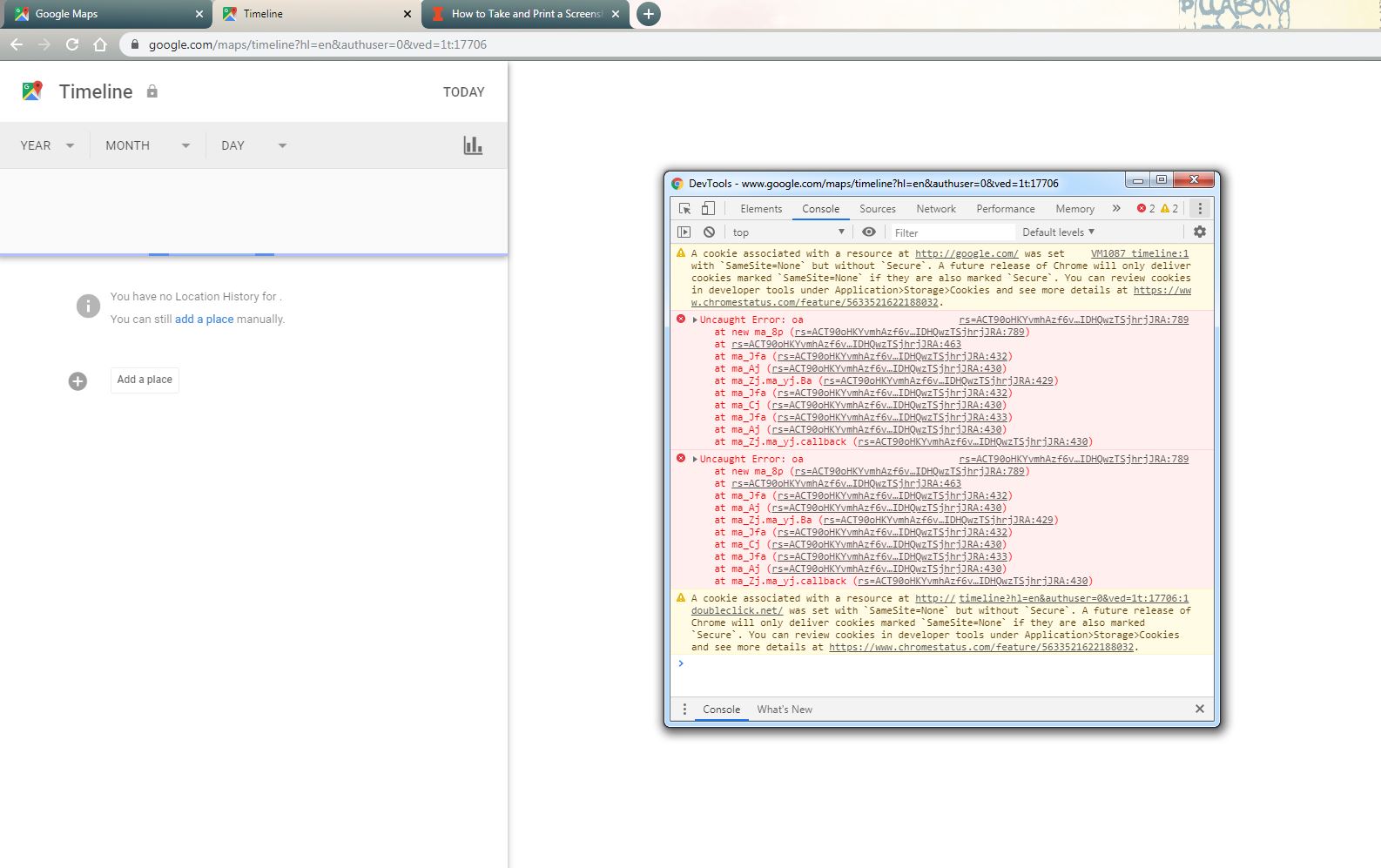Screen dimensions: 1381x868
Task: Click the TODAY button
Action: click(463, 92)
